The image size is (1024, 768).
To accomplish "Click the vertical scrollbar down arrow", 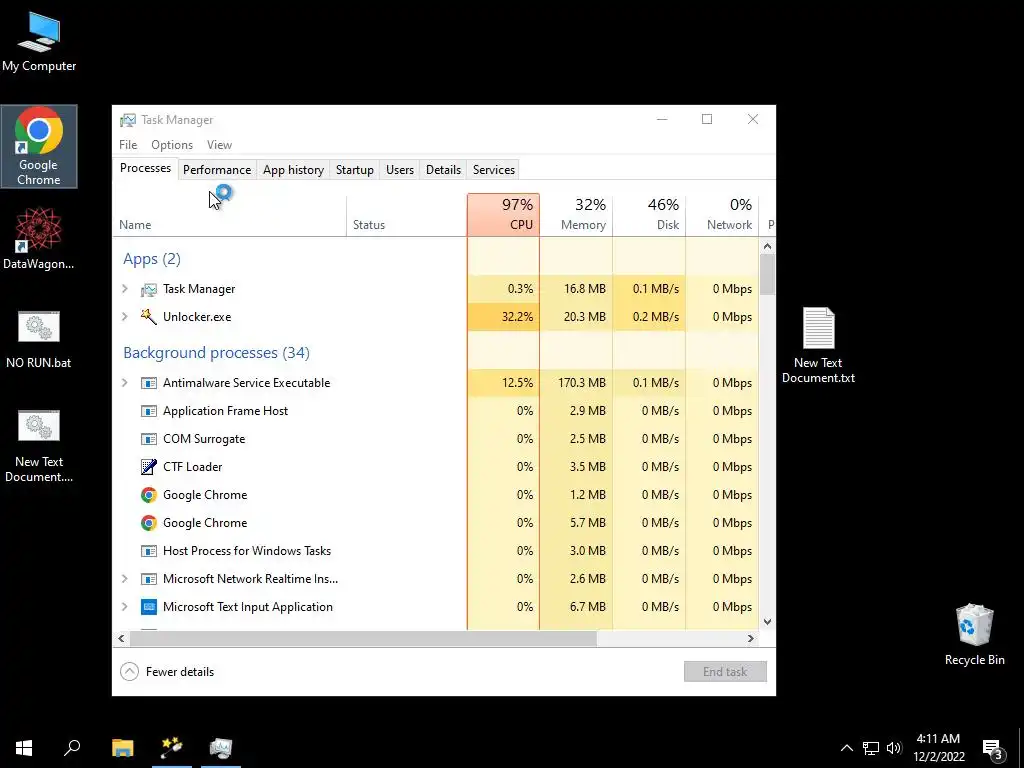I will click(767, 622).
